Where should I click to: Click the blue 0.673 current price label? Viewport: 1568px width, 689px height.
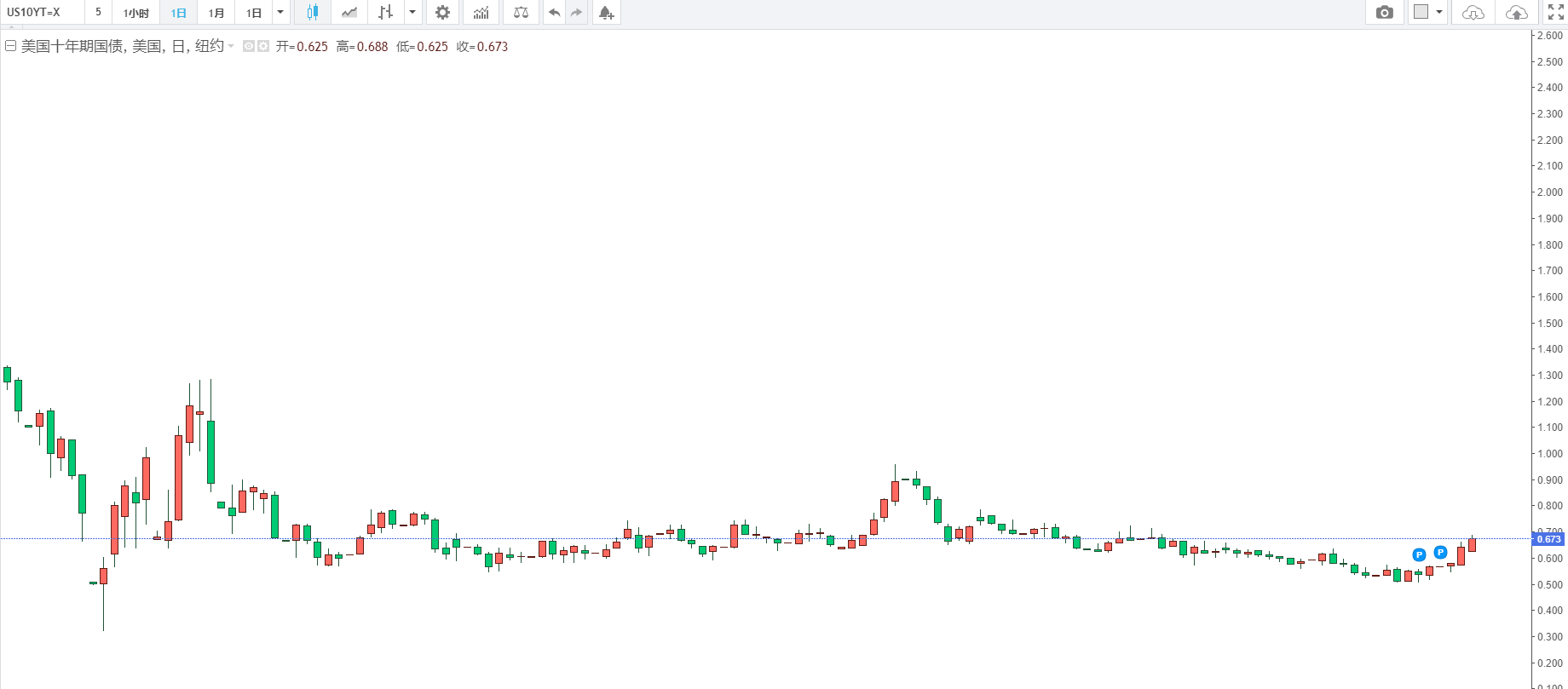1549,539
